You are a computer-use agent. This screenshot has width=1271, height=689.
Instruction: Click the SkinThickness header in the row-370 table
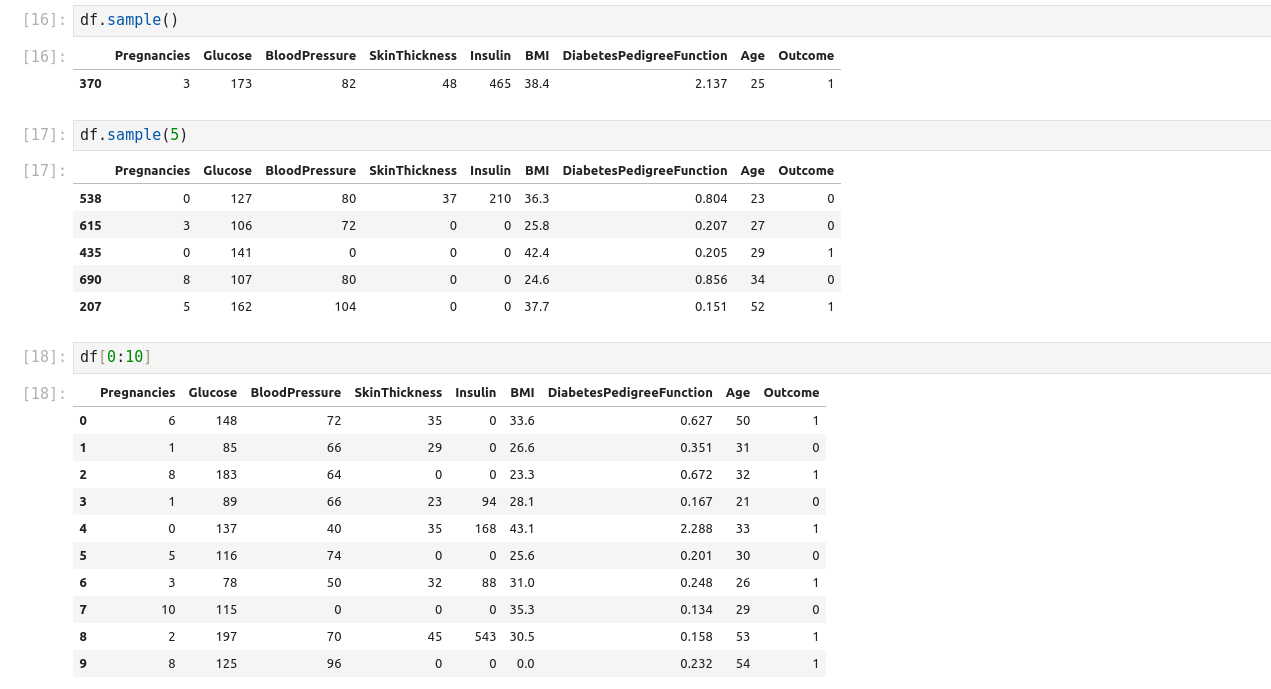pos(413,56)
